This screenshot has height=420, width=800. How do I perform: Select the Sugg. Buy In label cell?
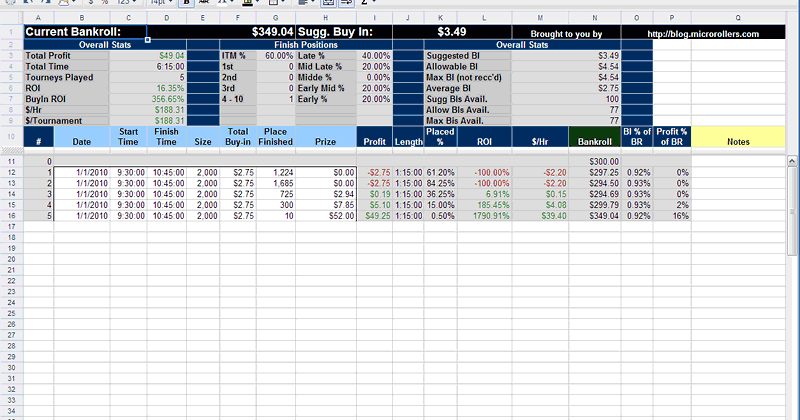tap(344, 32)
